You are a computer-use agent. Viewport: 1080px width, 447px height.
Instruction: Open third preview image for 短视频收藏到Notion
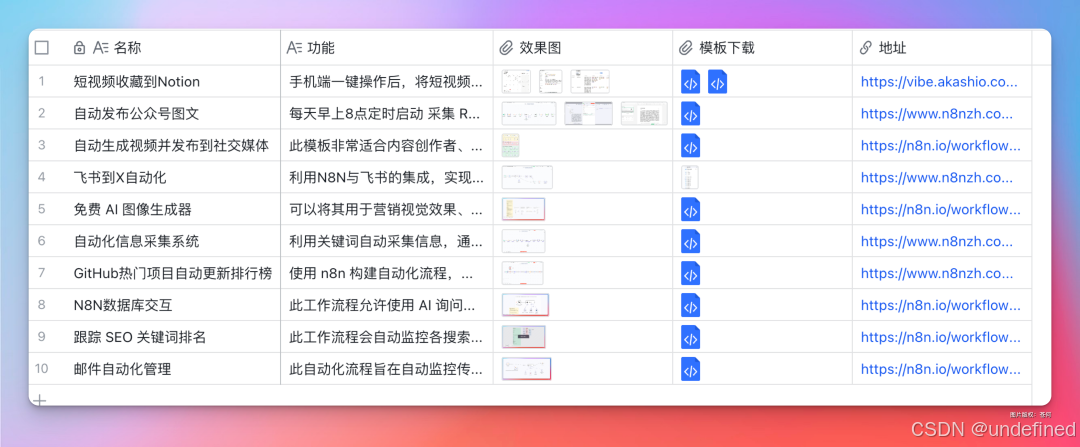(590, 82)
